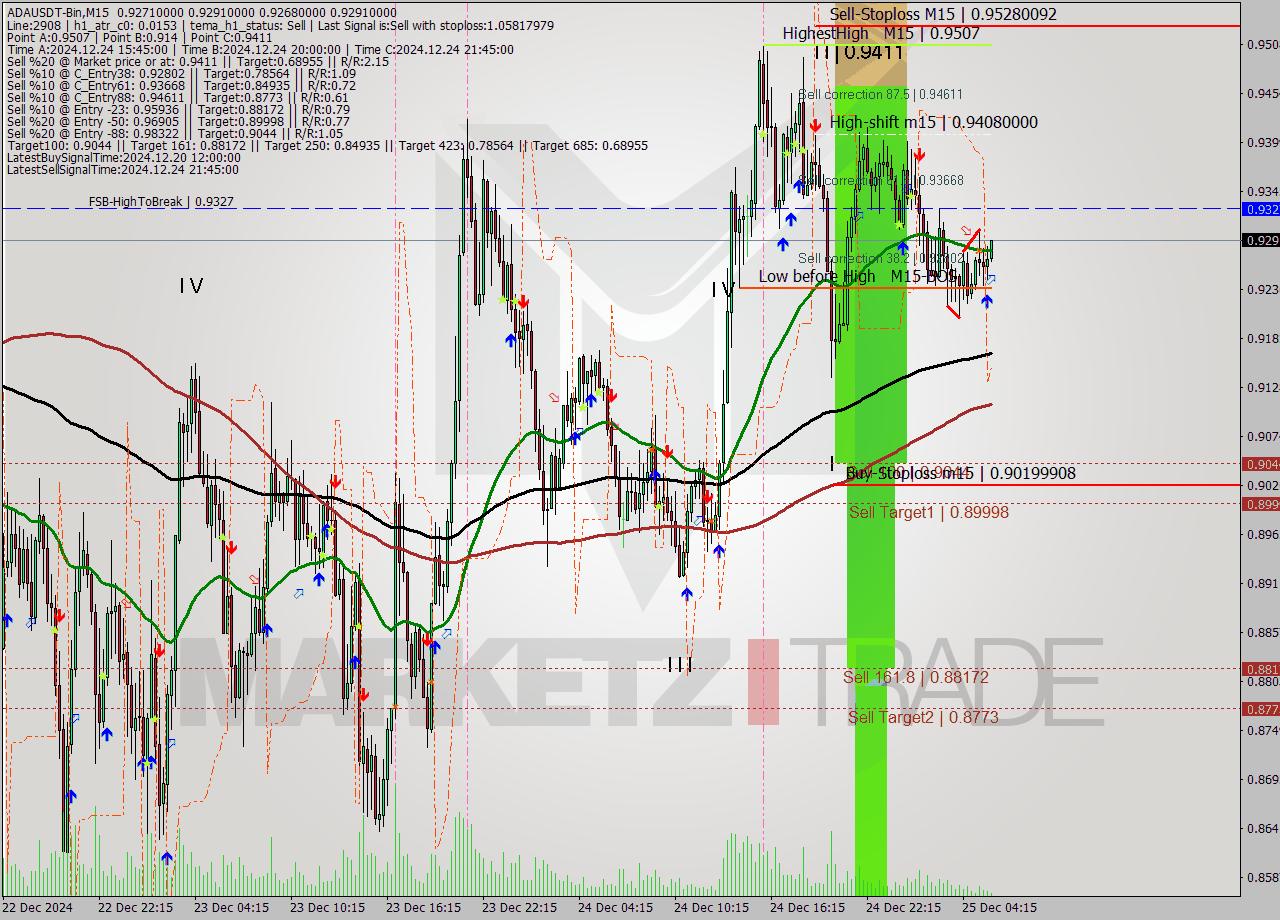Click the 'Sell-Stoploss M15 | 0.95280092' label
Viewport: 1280px width, 920px height.
943,14
